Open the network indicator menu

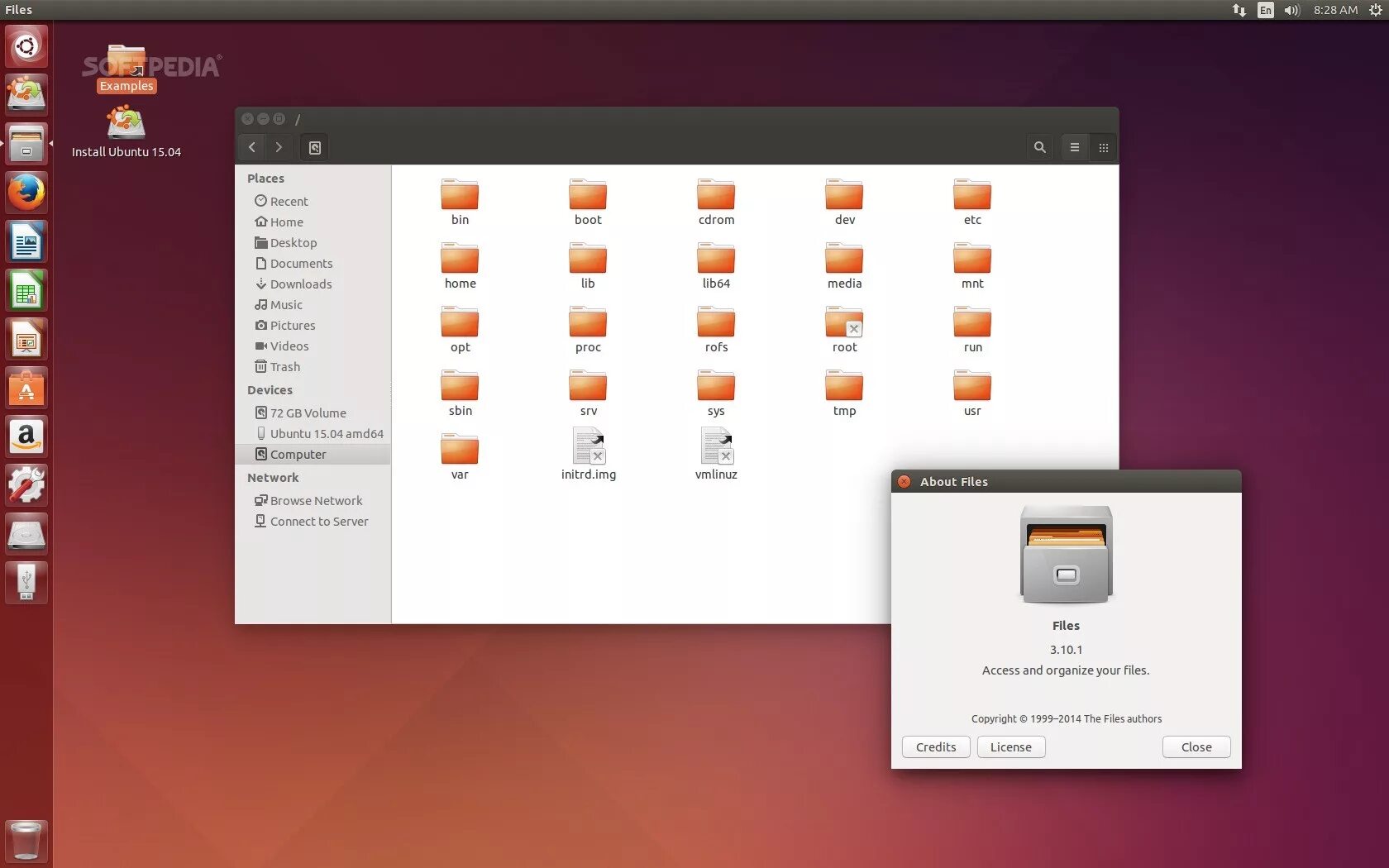click(1239, 10)
